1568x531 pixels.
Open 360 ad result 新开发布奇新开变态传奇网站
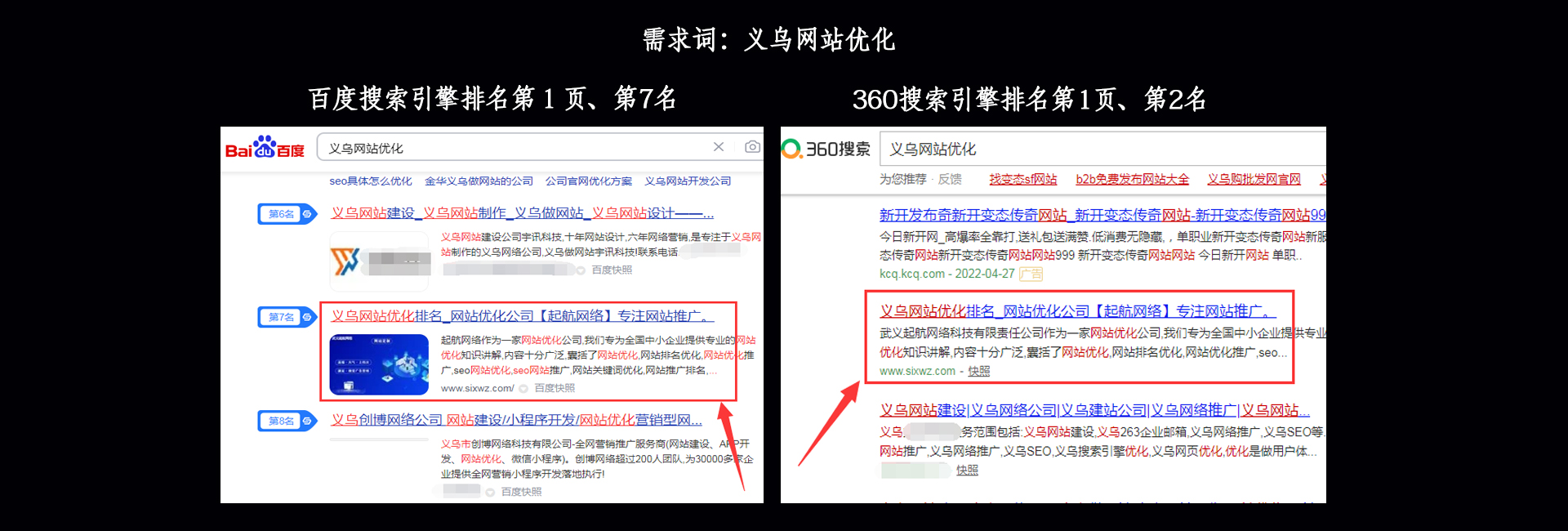pos(1102,215)
